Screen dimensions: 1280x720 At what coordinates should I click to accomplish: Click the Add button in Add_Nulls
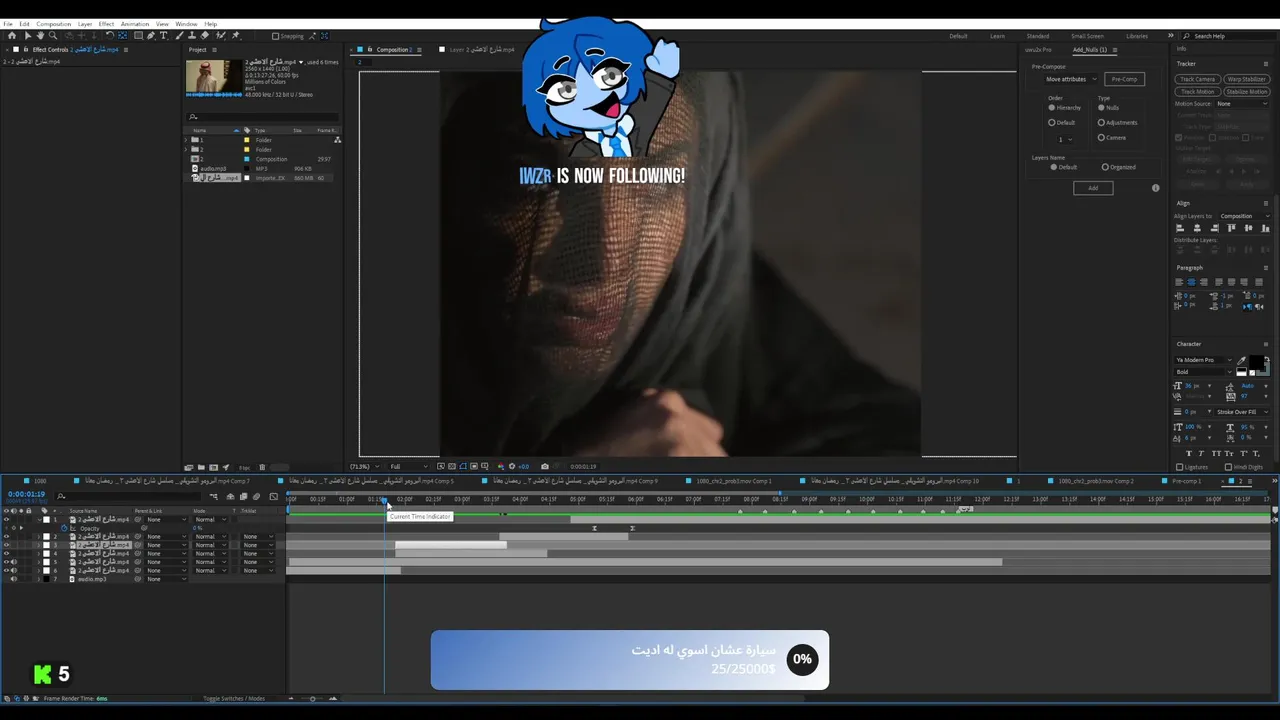click(x=1093, y=188)
